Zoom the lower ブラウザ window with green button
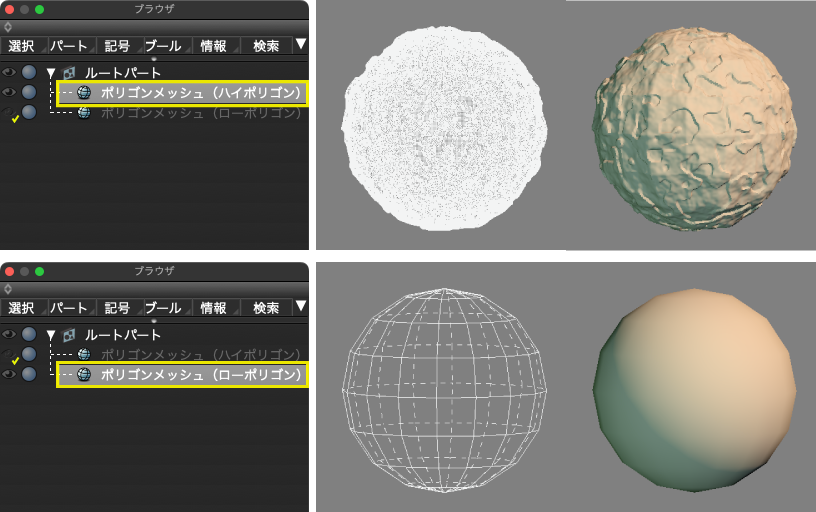The image size is (816, 512). pyautogui.click(x=40, y=271)
